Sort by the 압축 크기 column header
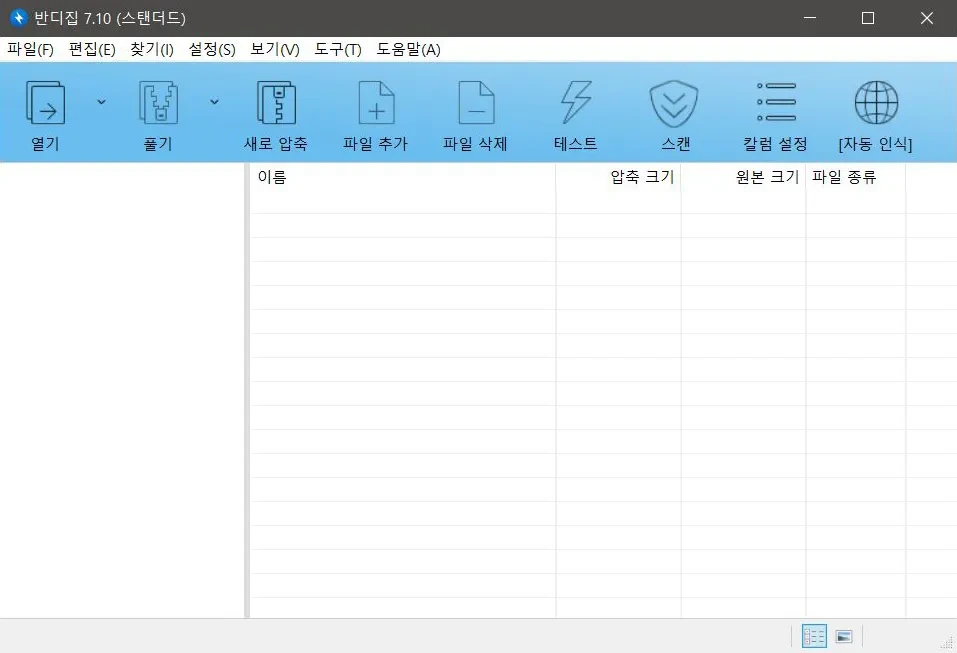 (x=618, y=177)
